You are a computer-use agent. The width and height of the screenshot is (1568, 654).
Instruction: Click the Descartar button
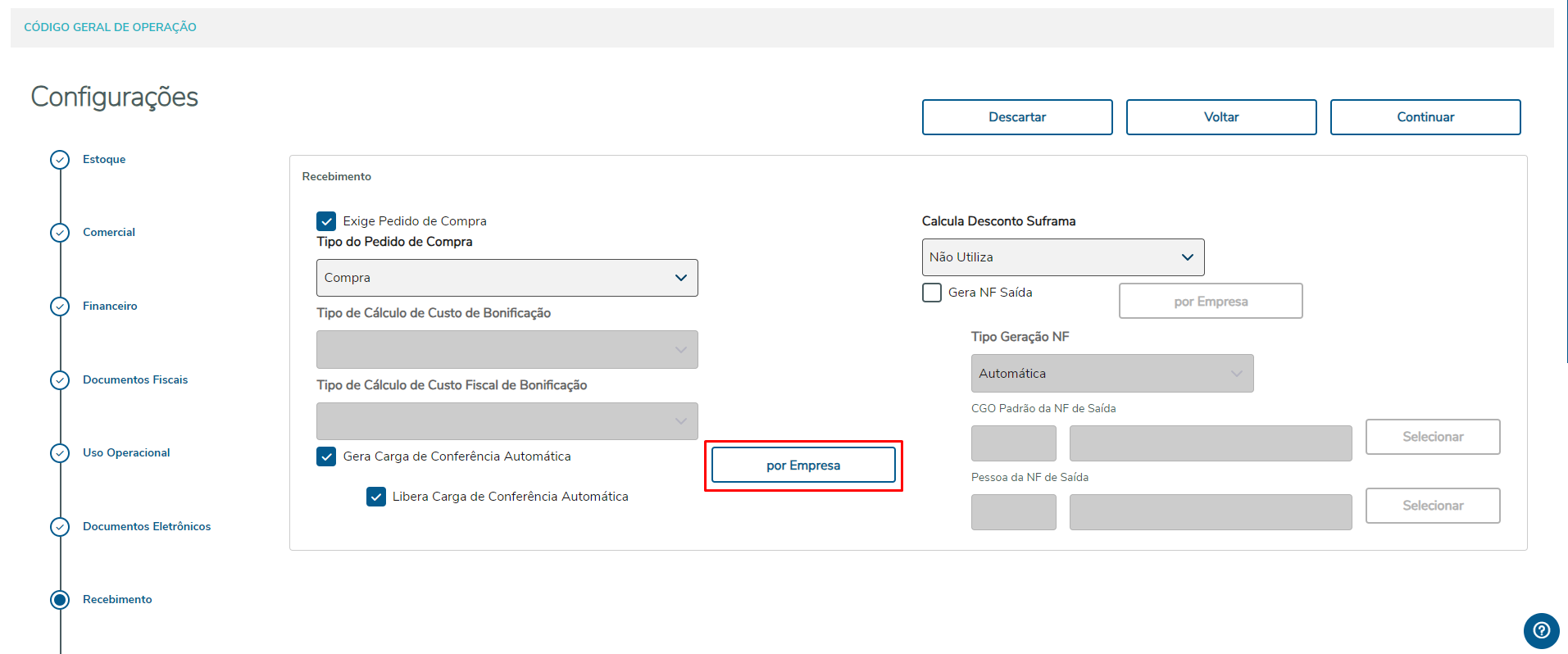coord(1016,117)
